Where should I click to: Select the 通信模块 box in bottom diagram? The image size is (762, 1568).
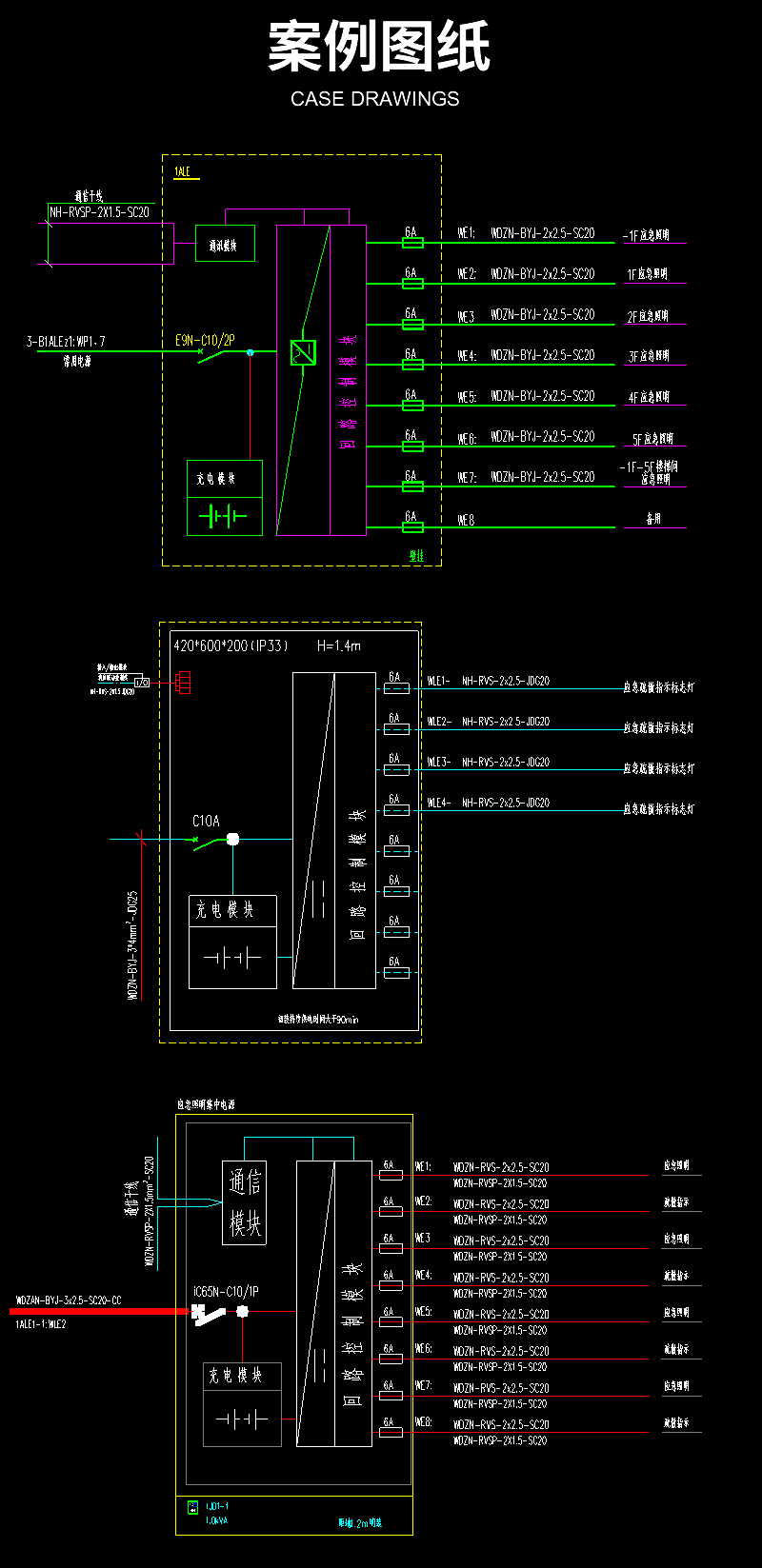point(244,1201)
